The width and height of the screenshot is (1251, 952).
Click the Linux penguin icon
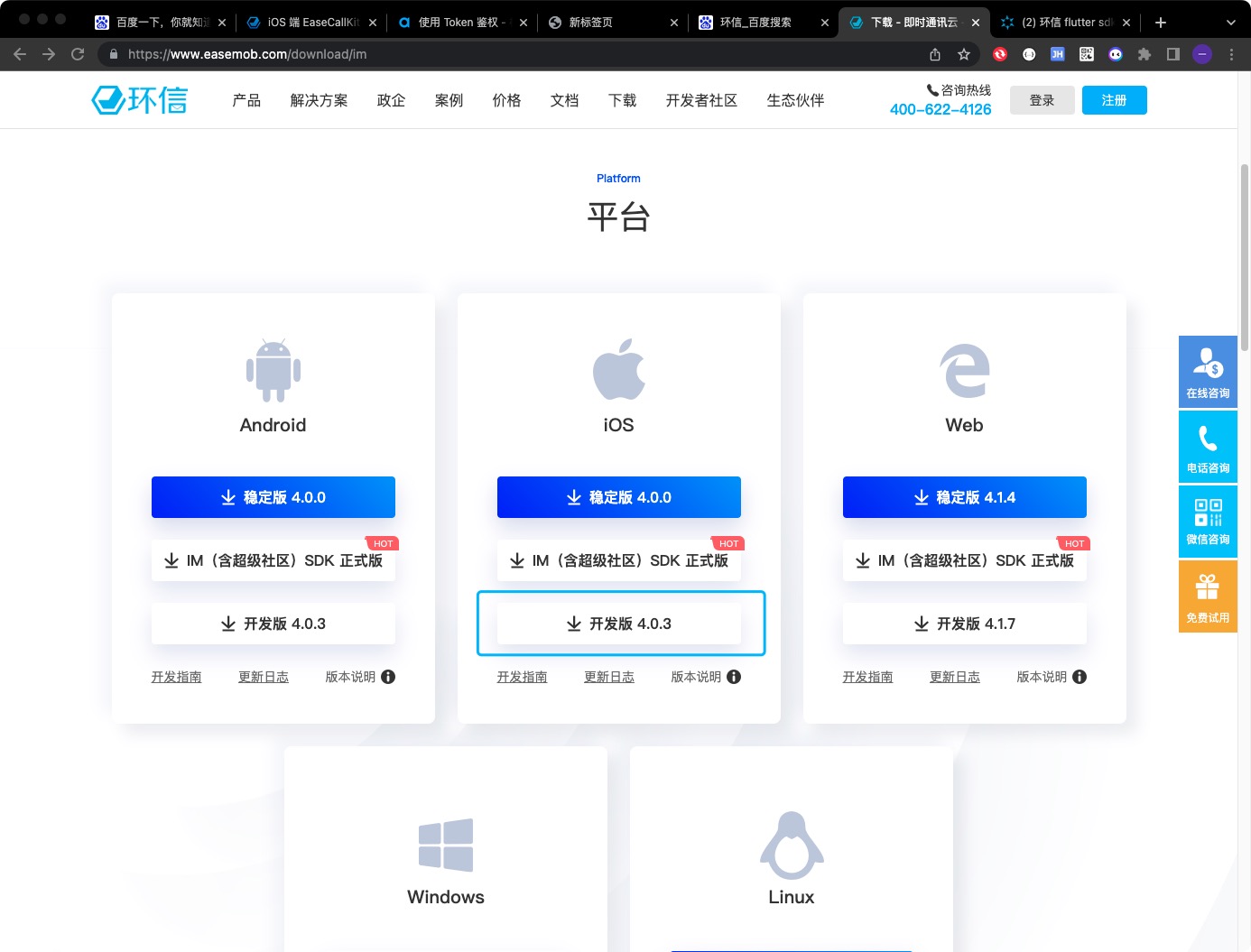pyautogui.click(x=792, y=846)
